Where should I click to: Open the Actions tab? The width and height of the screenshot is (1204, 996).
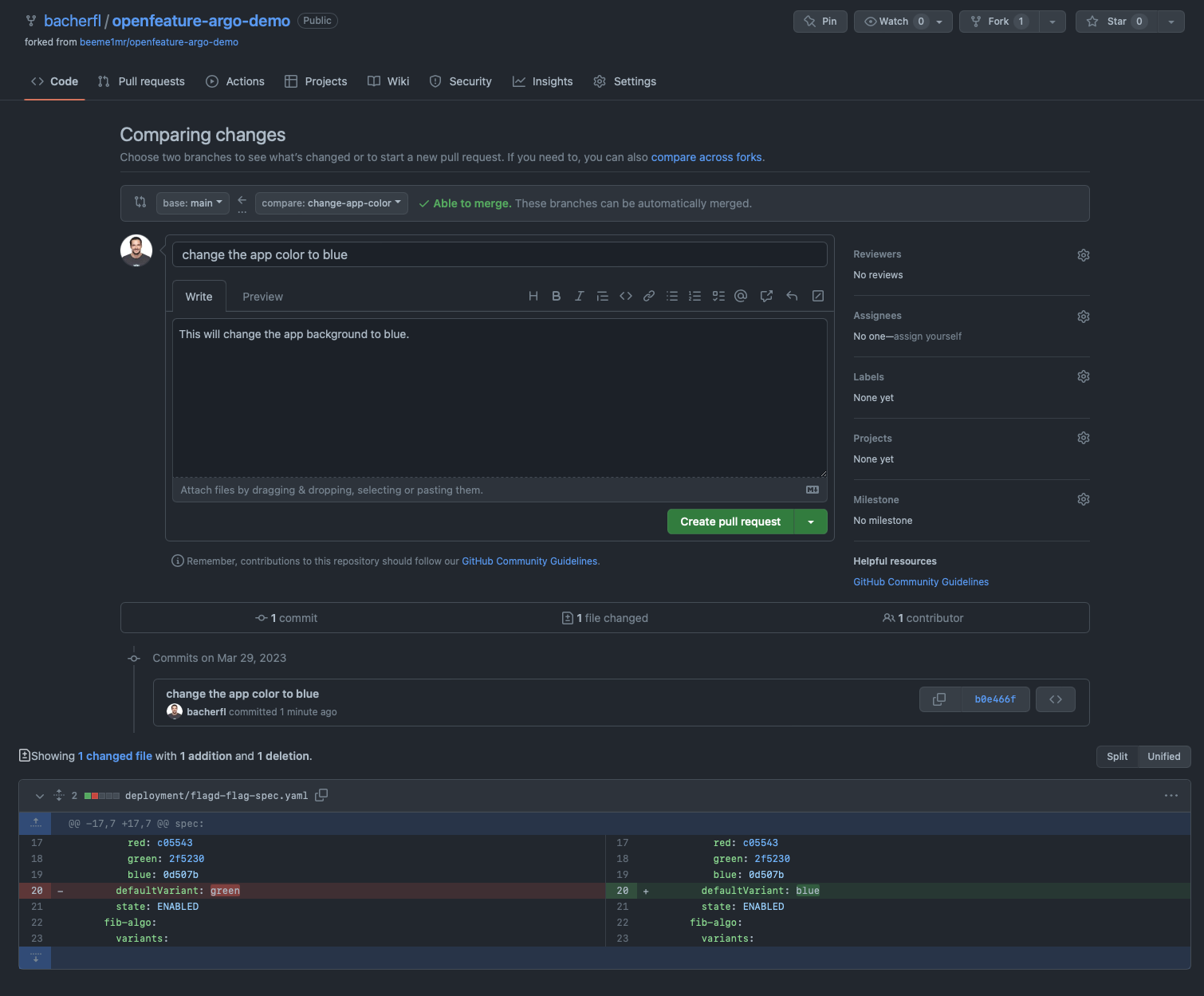[235, 81]
